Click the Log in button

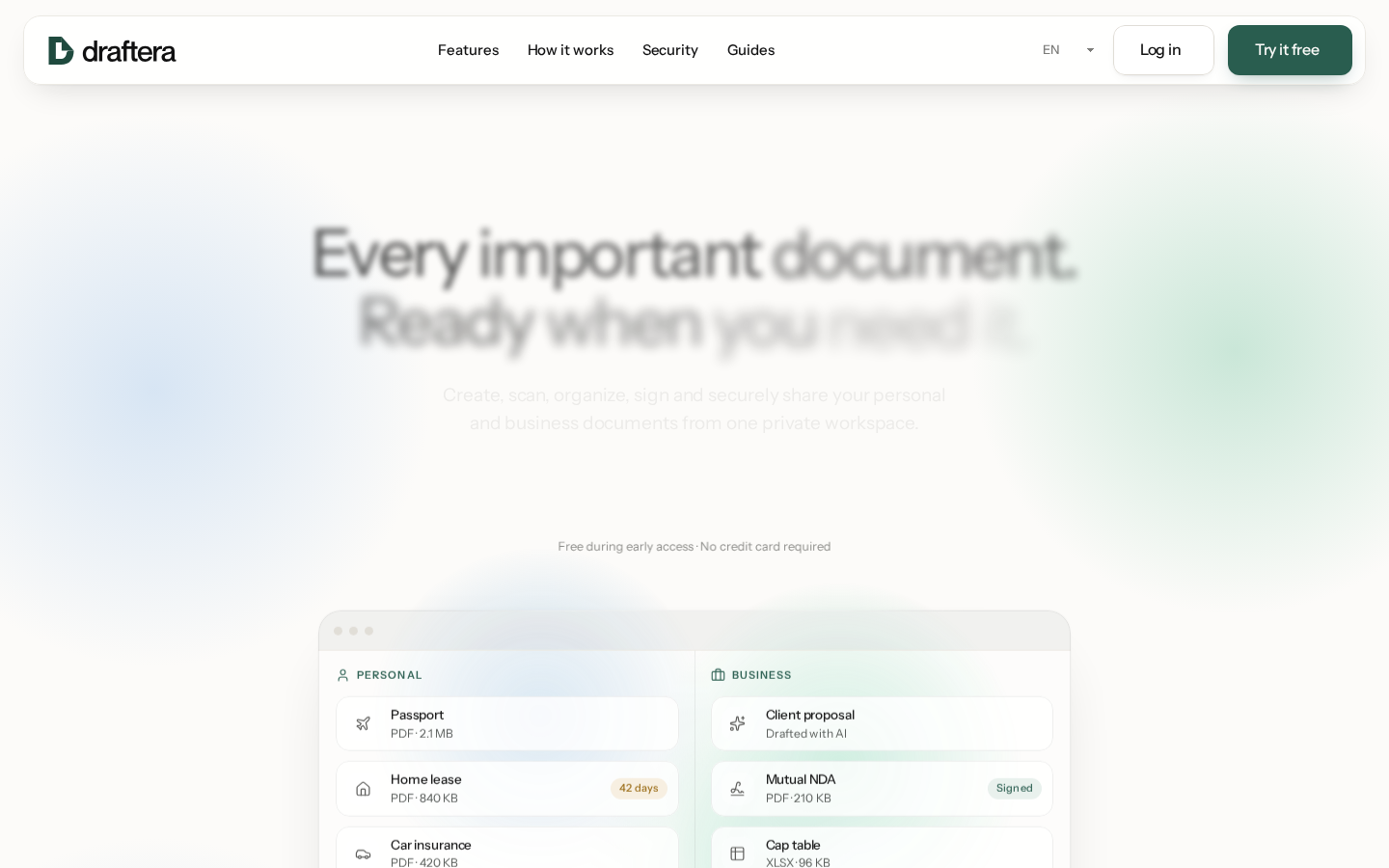(x=1163, y=50)
